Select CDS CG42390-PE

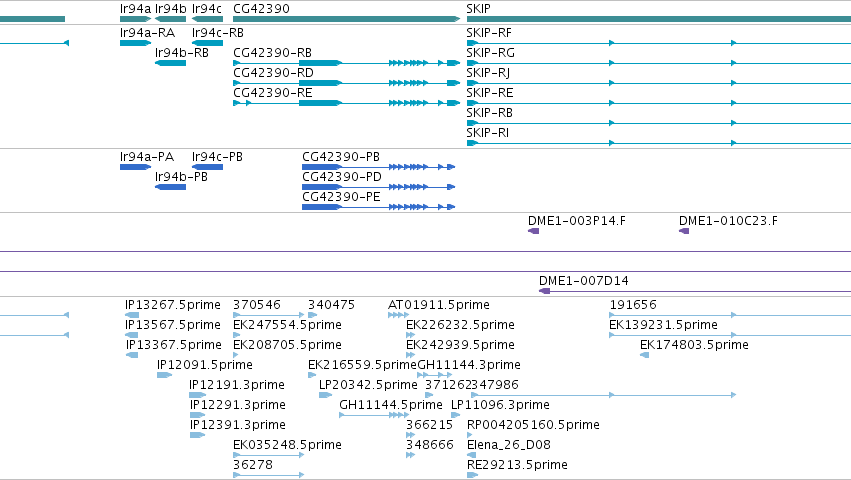[378, 207]
